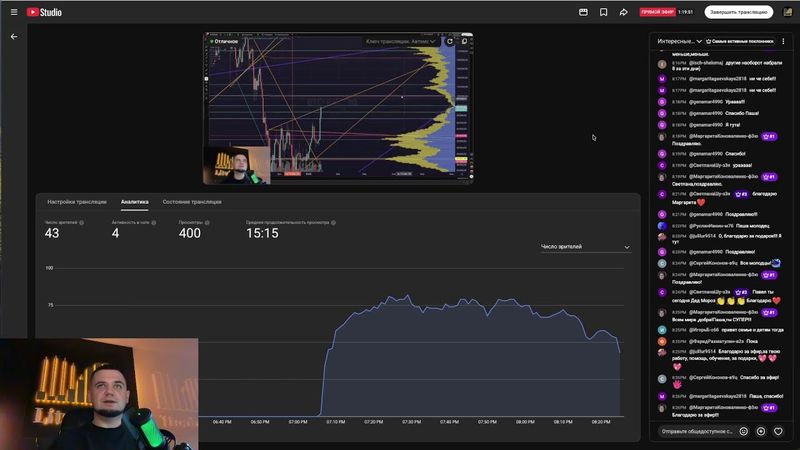Refresh the stream preview player

(x=450, y=41)
